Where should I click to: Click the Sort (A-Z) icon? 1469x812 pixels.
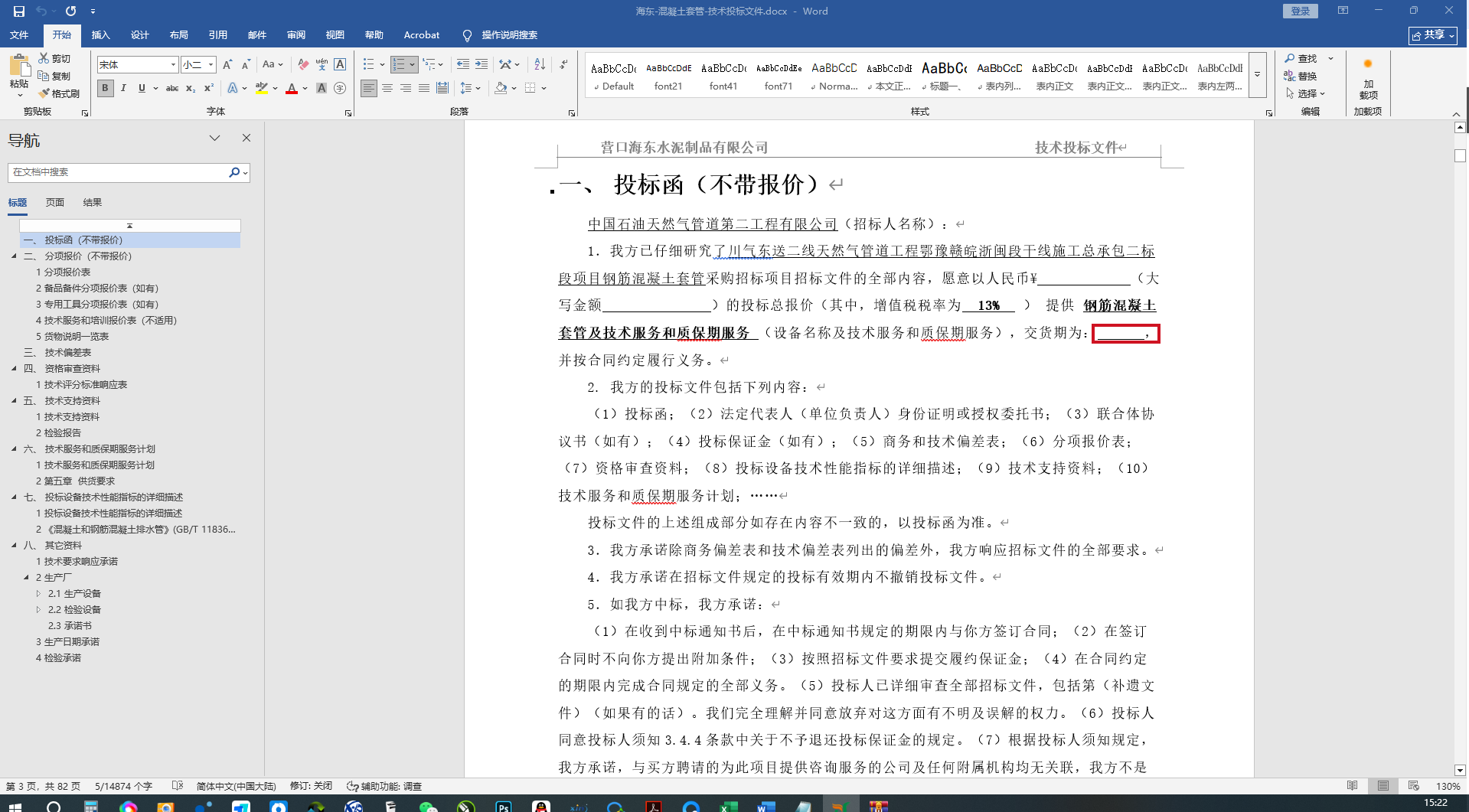[x=540, y=64]
